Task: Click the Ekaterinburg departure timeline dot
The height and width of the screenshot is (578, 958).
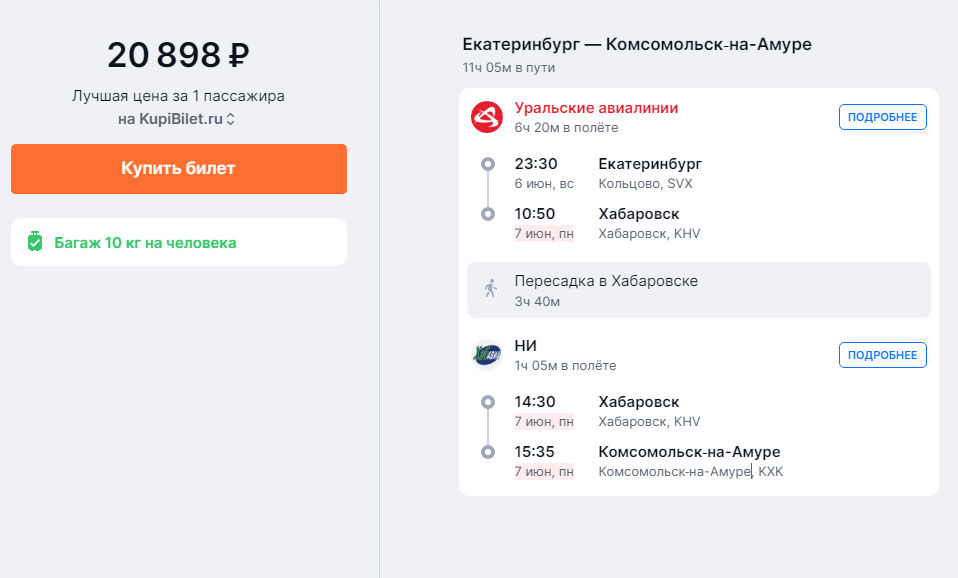Action: click(487, 164)
